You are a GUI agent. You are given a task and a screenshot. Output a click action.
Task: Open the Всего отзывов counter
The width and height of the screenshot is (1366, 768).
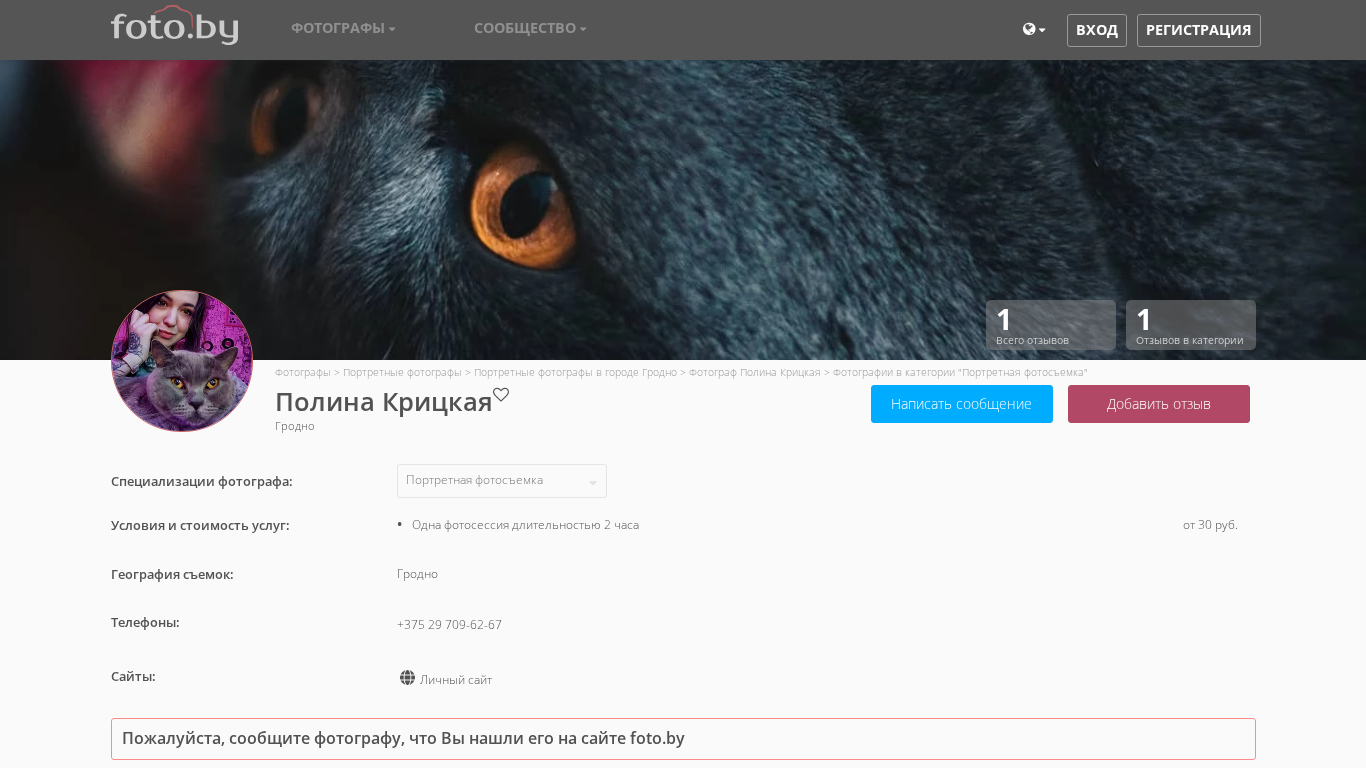(1051, 325)
